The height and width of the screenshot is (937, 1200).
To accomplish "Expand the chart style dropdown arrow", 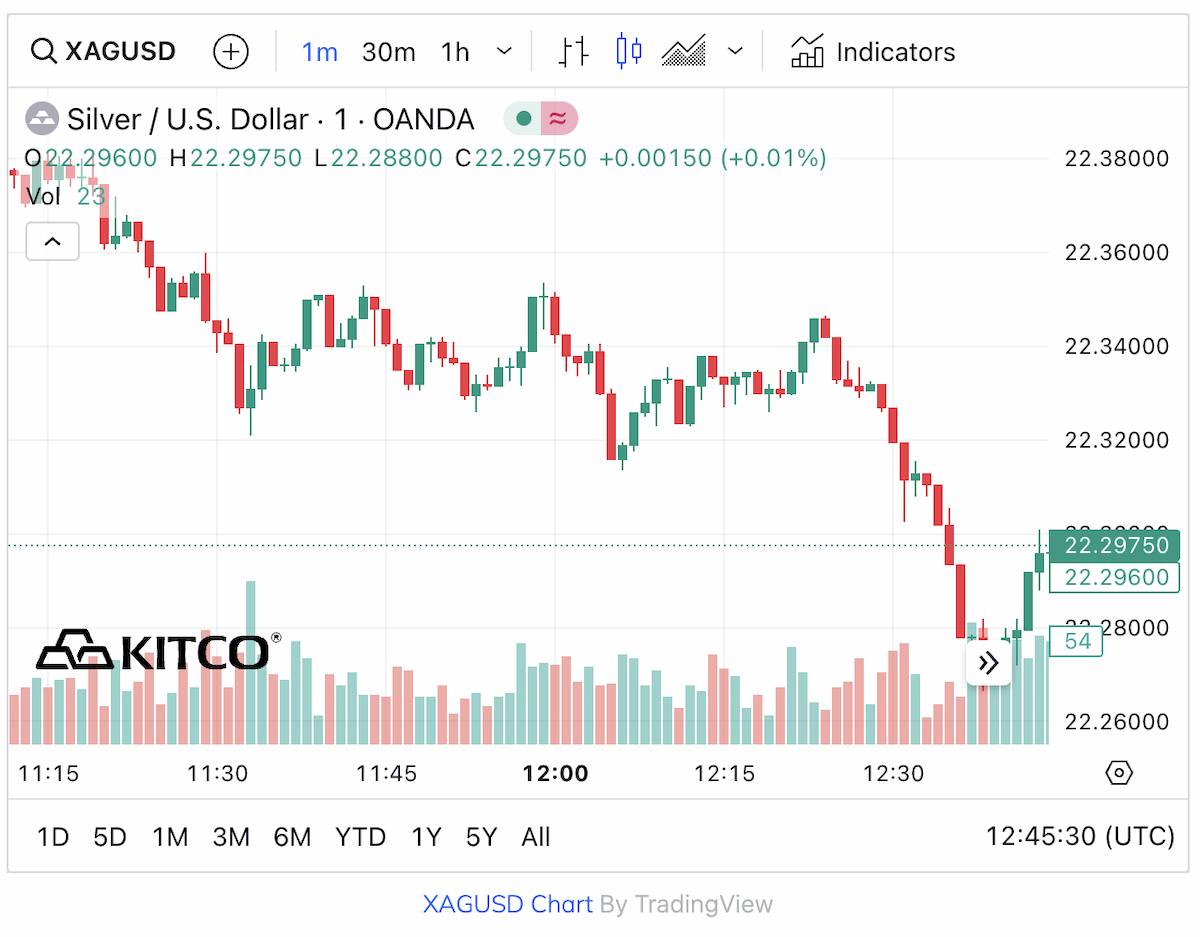I will tap(736, 51).
